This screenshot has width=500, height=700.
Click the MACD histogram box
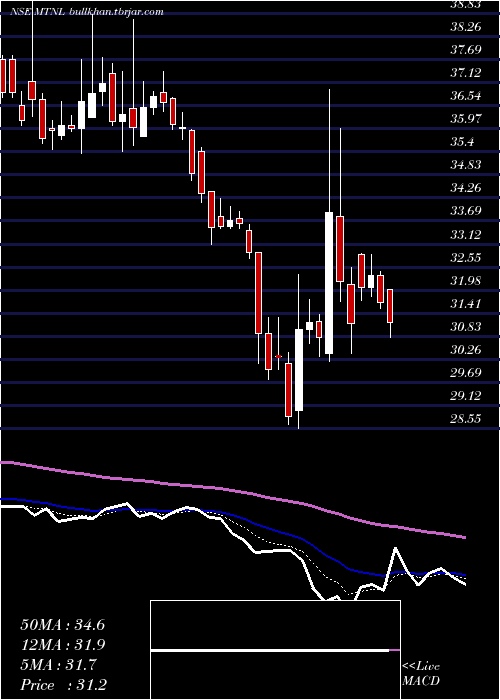tap(275, 650)
